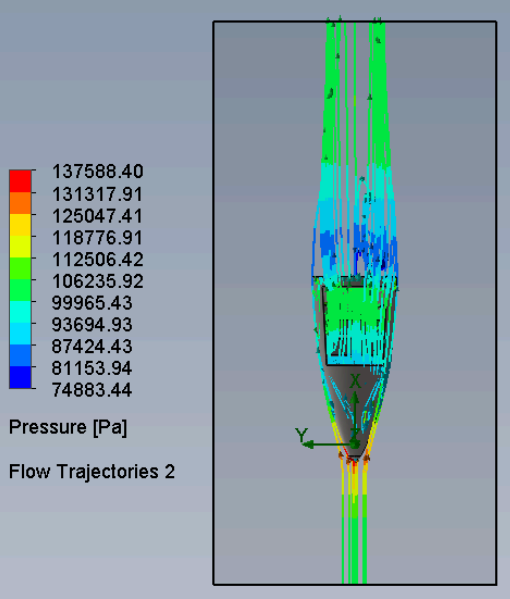Click the yellow band of color legend
Screen dimensions: 510x599
(x=20, y=225)
